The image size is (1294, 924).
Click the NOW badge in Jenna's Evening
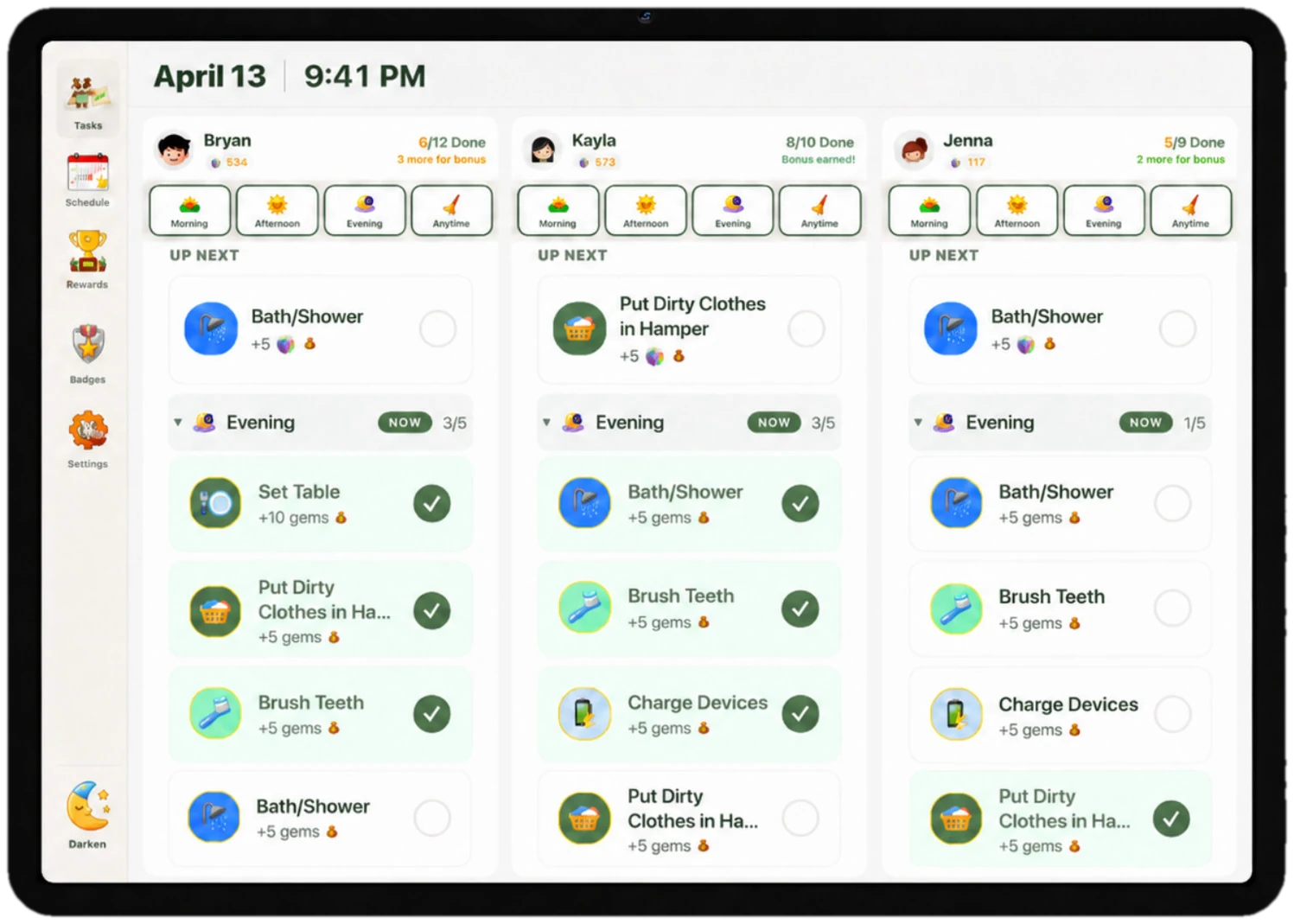click(x=1145, y=423)
